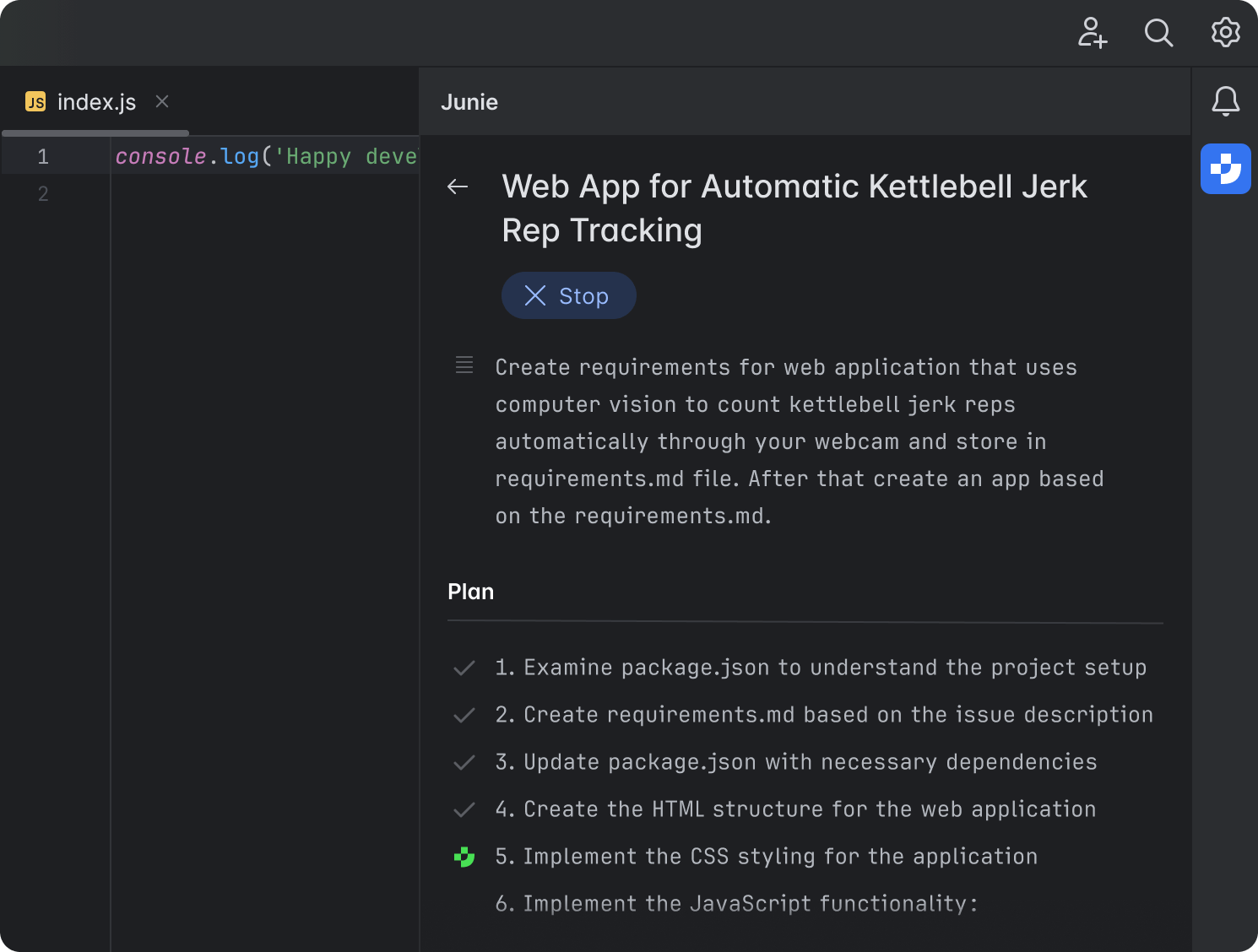Open the settings gear icon

click(x=1225, y=33)
